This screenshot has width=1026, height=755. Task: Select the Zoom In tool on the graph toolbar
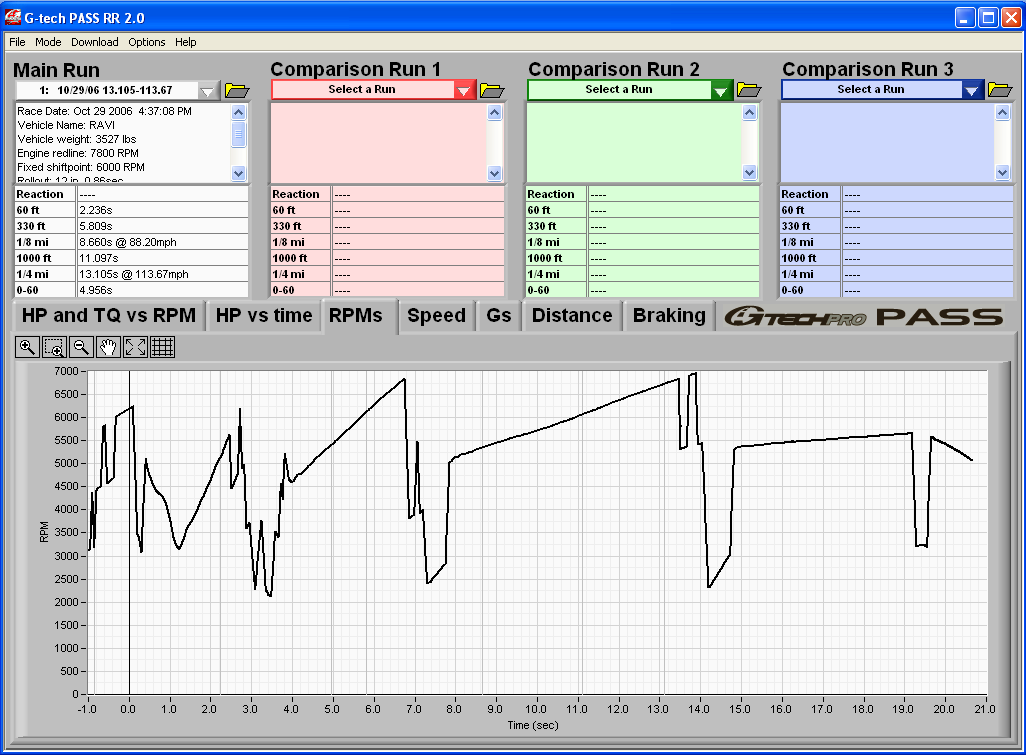[27, 347]
